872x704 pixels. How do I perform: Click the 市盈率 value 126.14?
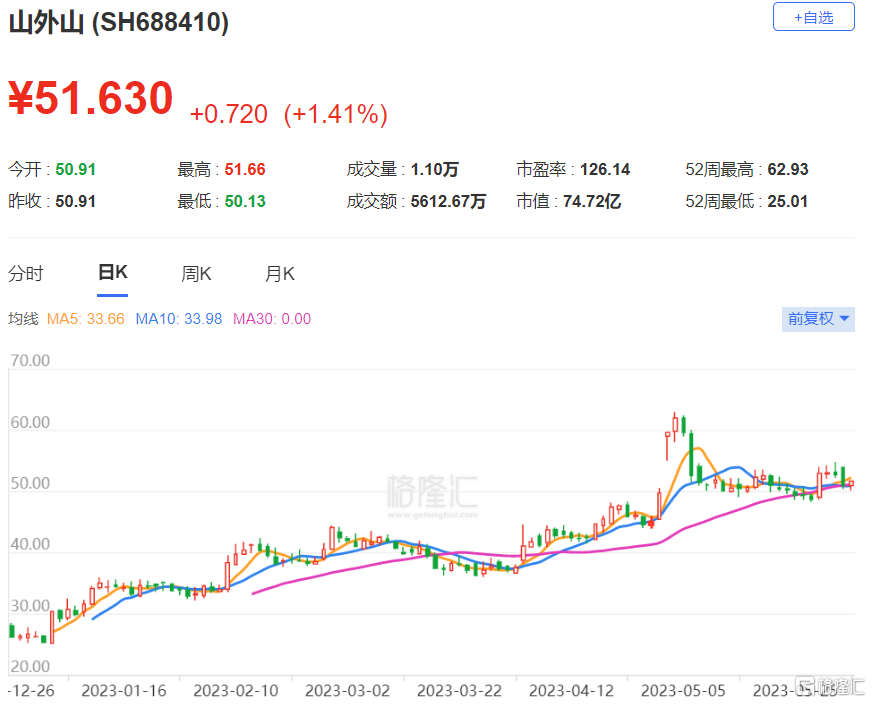pyautogui.click(x=602, y=170)
